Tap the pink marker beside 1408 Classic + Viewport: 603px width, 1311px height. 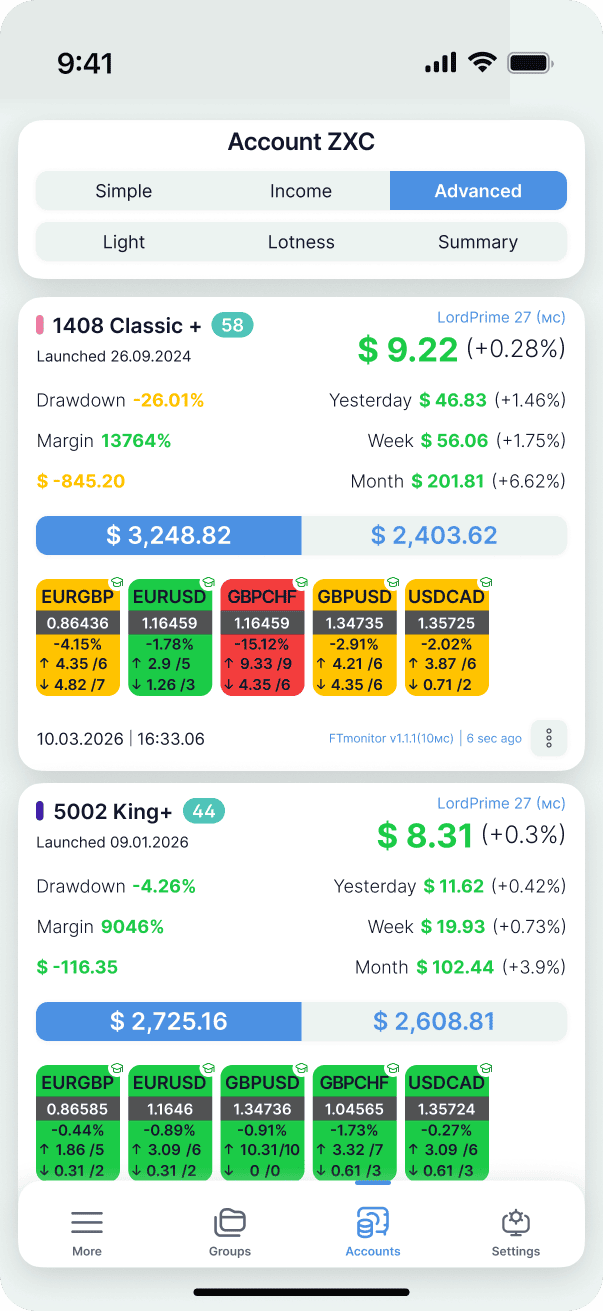pyautogui.click(x=40, y=325)
